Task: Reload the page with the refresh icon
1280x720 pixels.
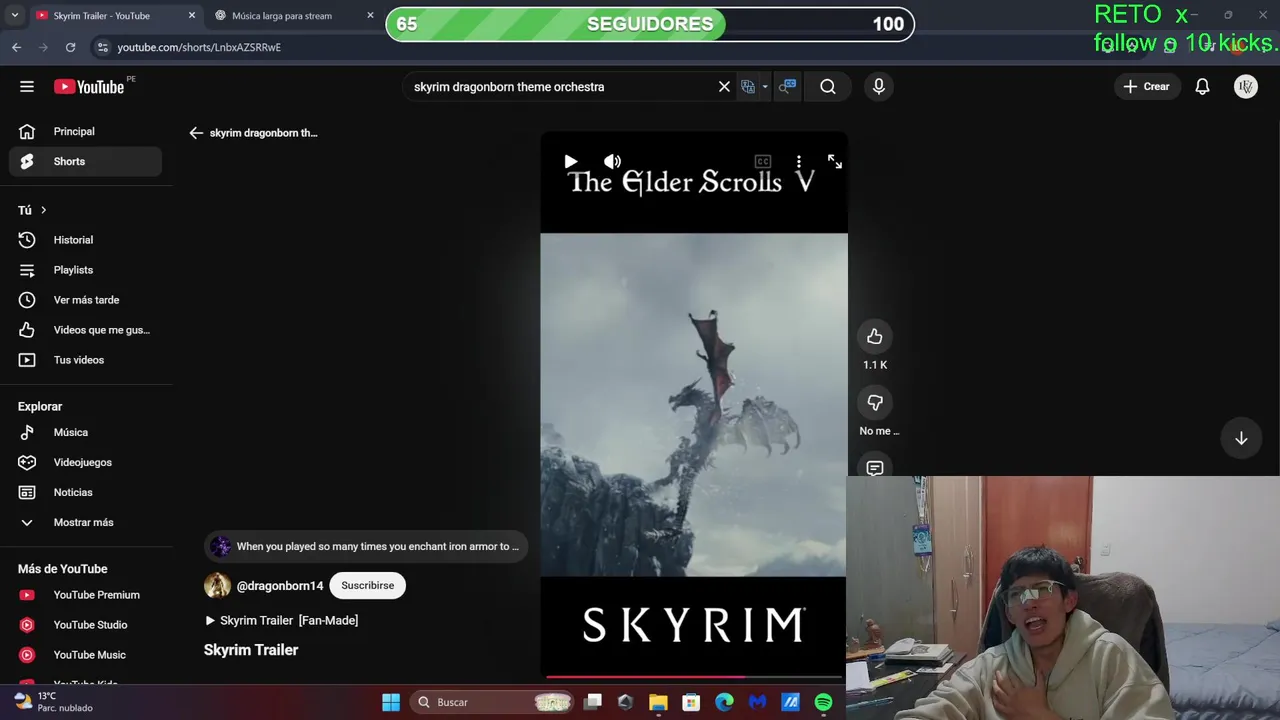Action: pos(70,47)
